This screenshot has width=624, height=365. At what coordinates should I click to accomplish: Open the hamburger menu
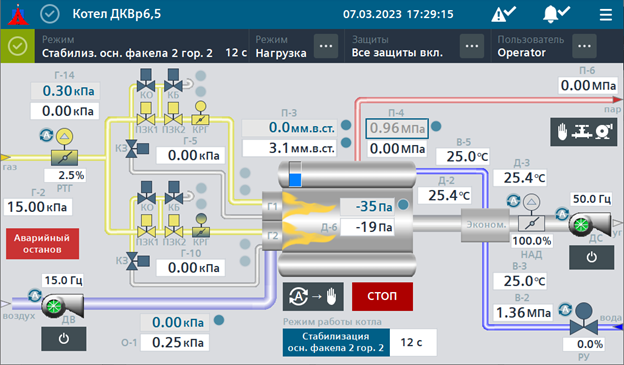coord(606,15)
